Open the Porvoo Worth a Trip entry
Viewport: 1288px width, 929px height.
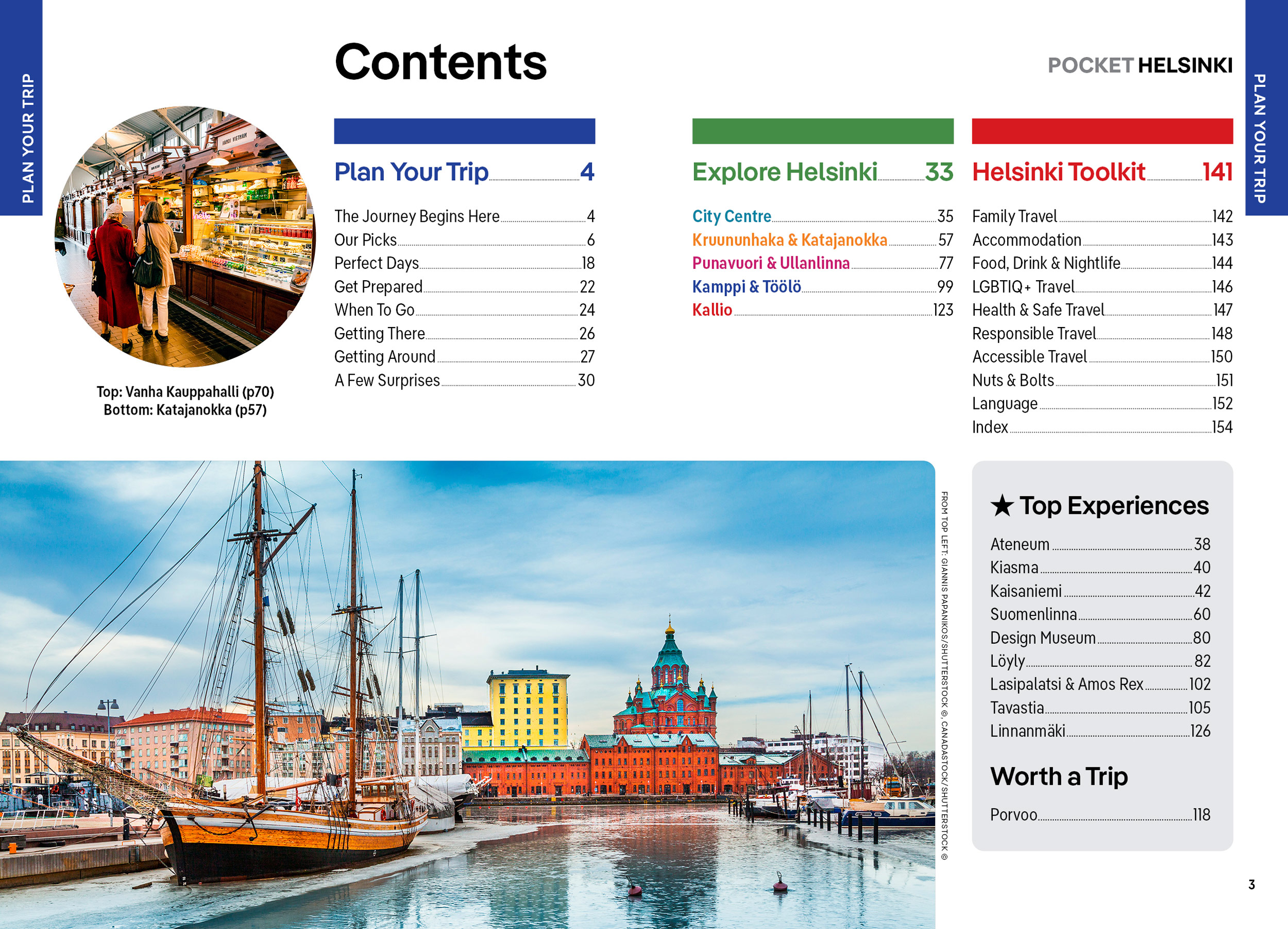tap(1014, 815)
